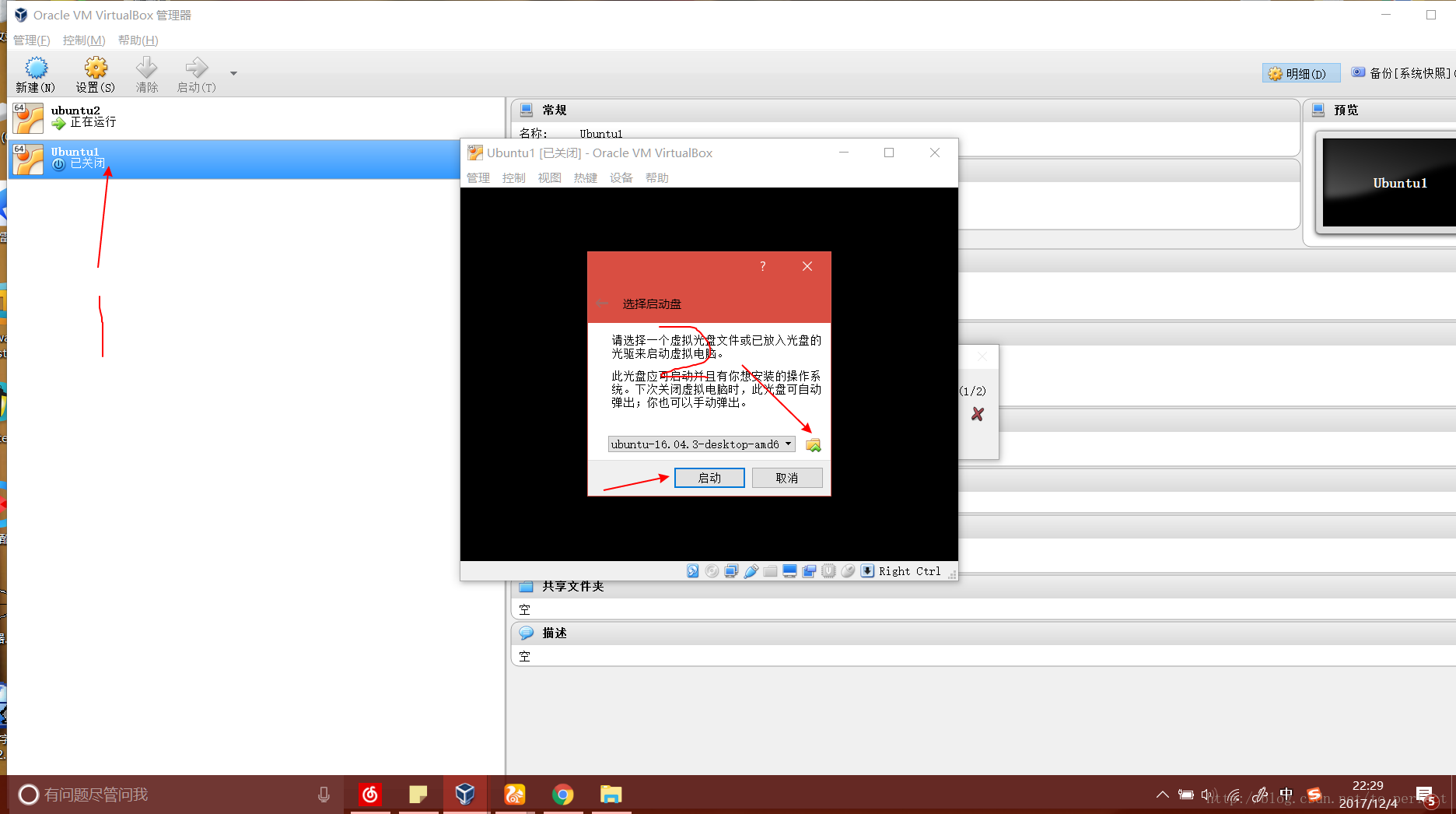Click the Windows Ink pen tray icon
Screen dimensions: 1456x814
1260,795
